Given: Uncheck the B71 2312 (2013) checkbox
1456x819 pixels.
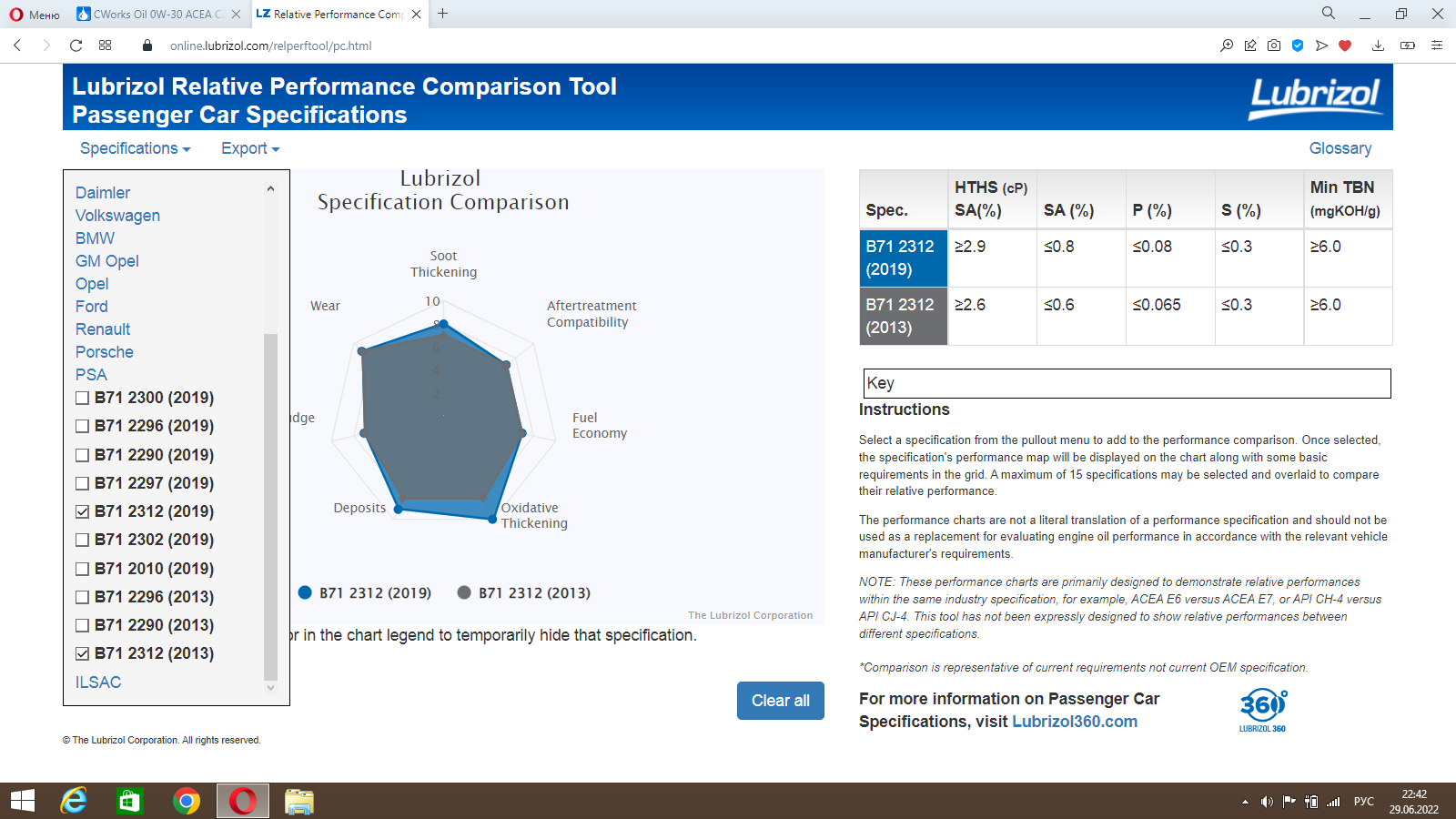Looking at the screenshot, I should click(x=83, y=653).
